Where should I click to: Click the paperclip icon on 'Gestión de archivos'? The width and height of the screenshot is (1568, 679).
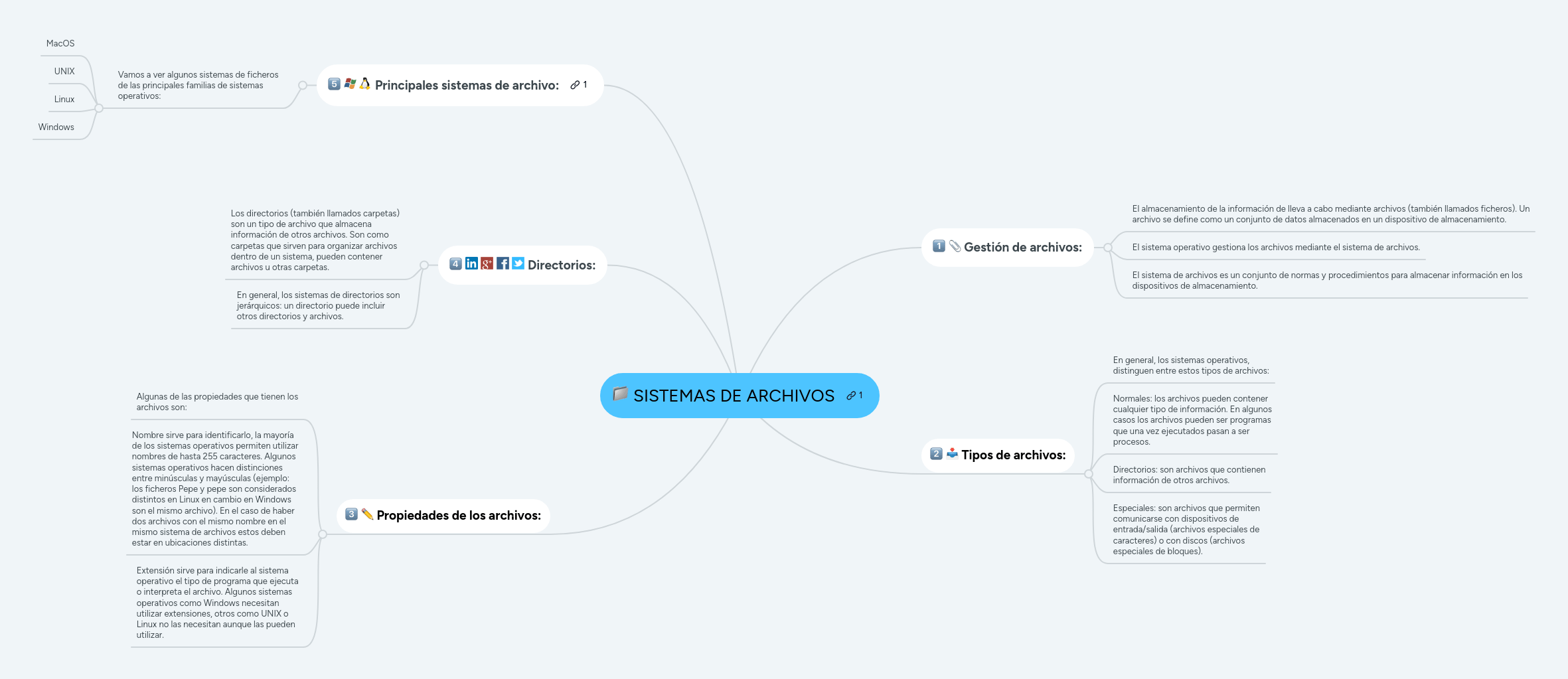pyautogui.click(x=955, y=246)
